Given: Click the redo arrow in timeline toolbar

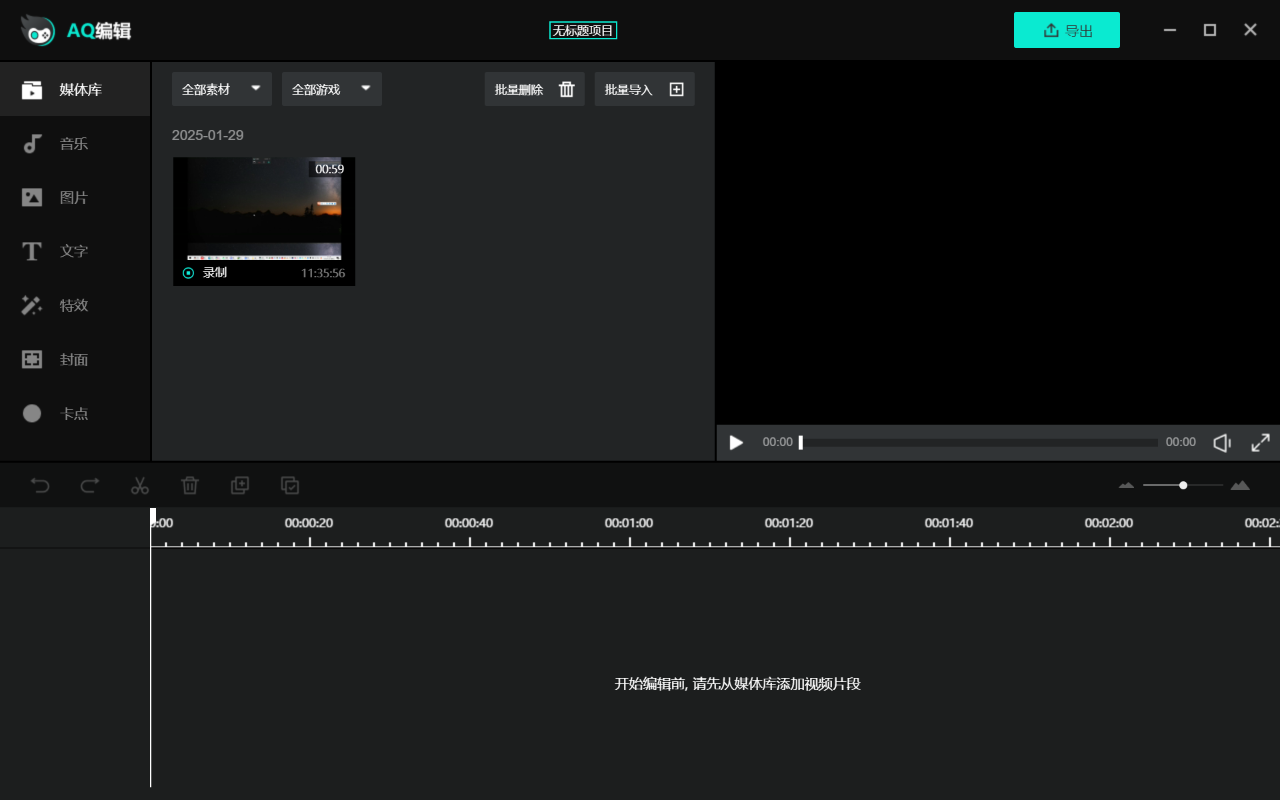Looking at the screenshot, I should tap(90, 485).
